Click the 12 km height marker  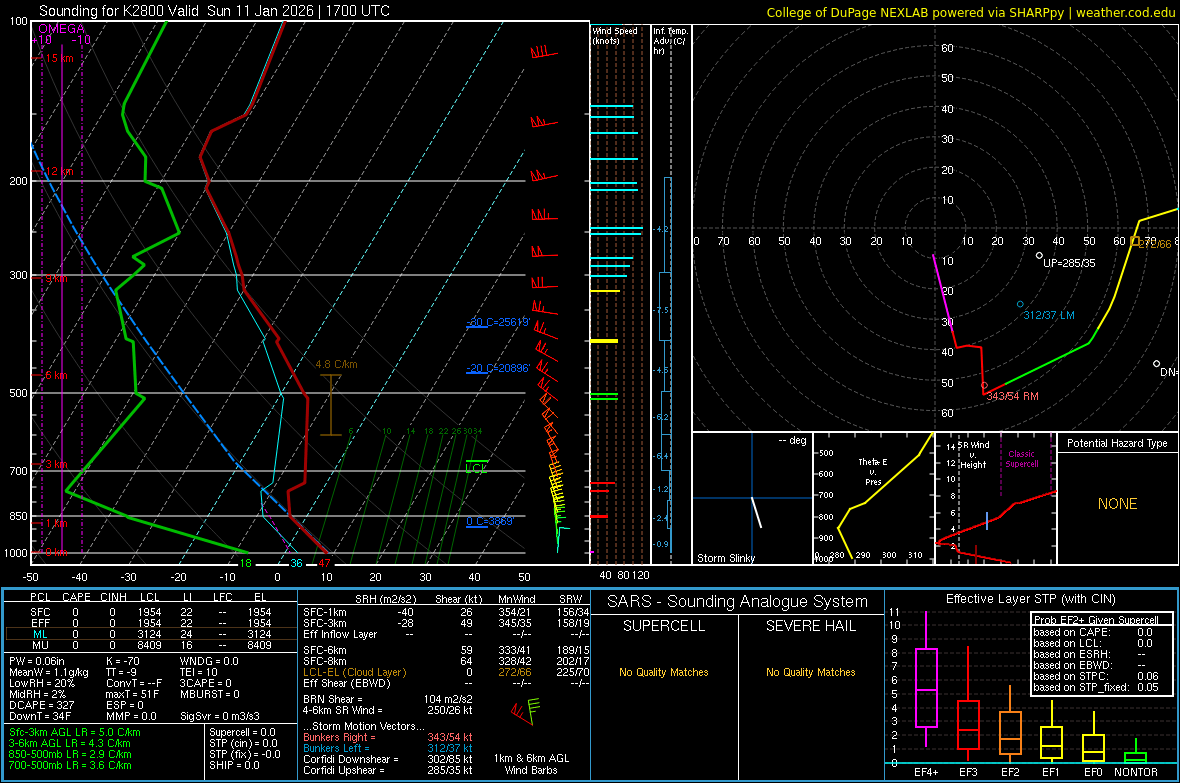[59, 171]
